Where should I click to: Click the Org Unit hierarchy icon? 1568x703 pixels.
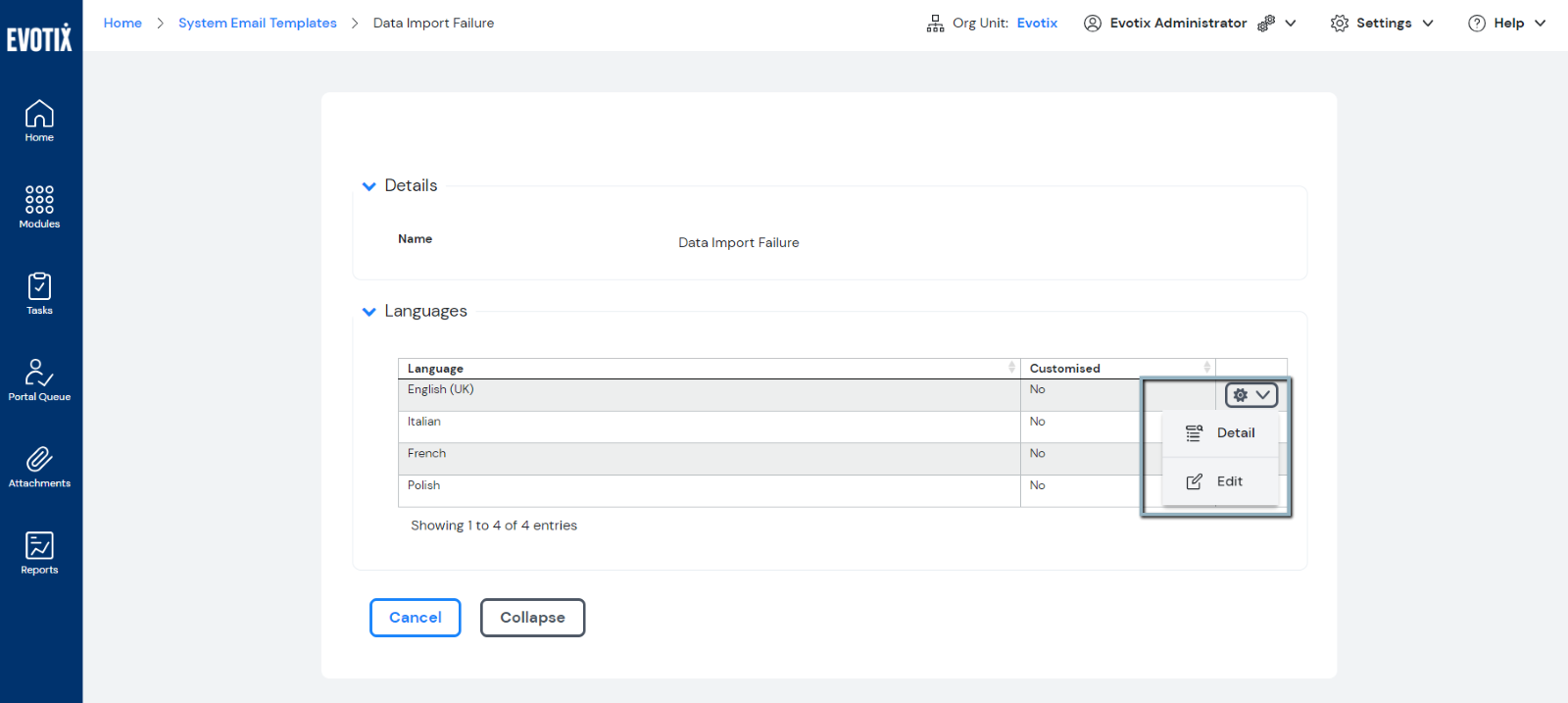pyautogui.click(x=935, y=24)
